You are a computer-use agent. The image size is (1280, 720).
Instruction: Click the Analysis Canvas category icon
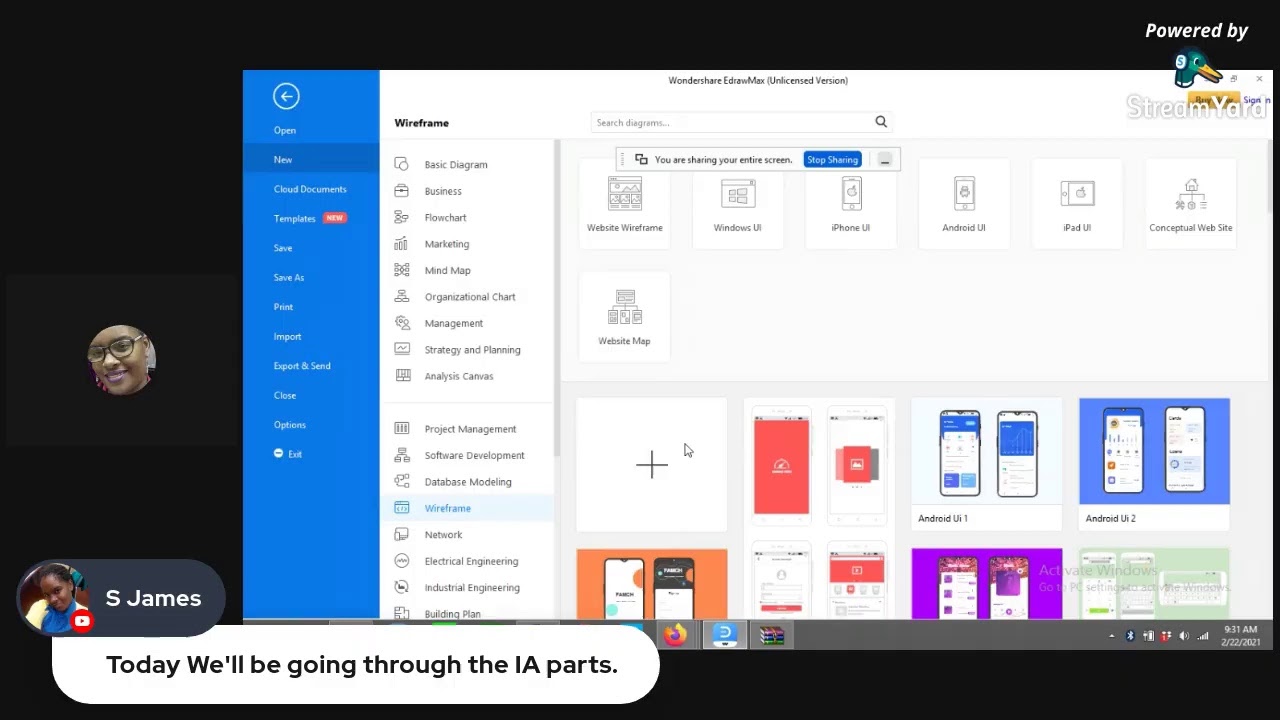pyautogui.click(x=402, y=376)
